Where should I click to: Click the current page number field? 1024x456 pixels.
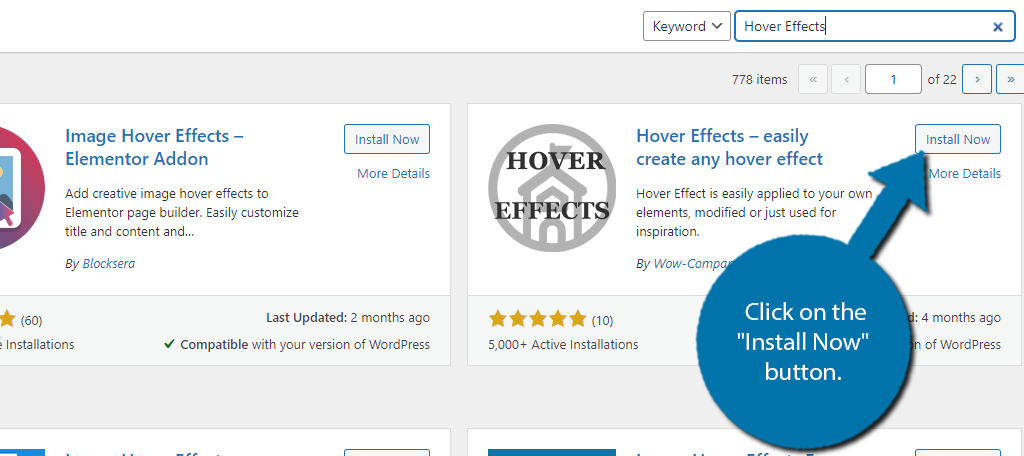(x=893, y=79)
